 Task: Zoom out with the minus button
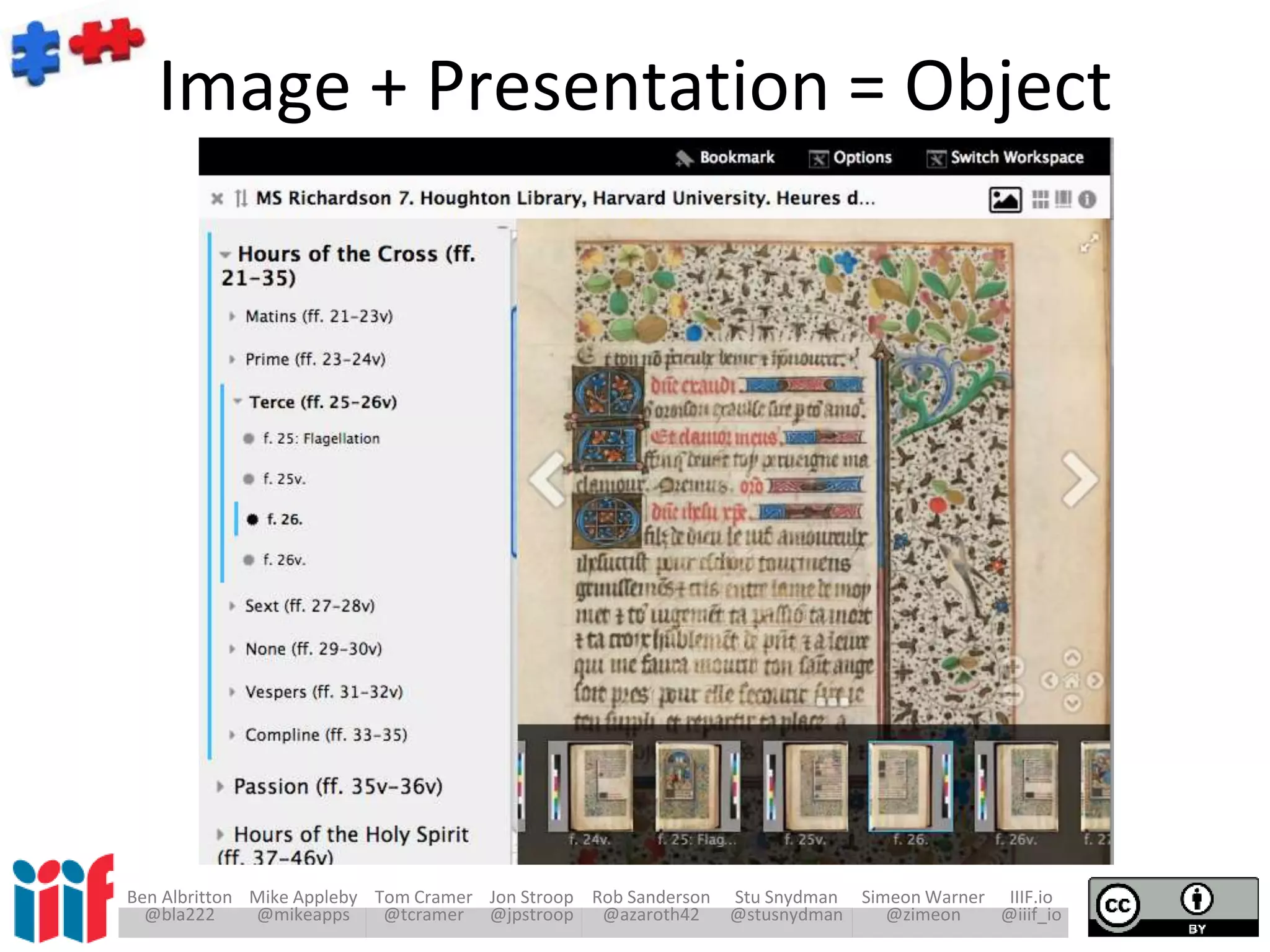coord(1013,694)
